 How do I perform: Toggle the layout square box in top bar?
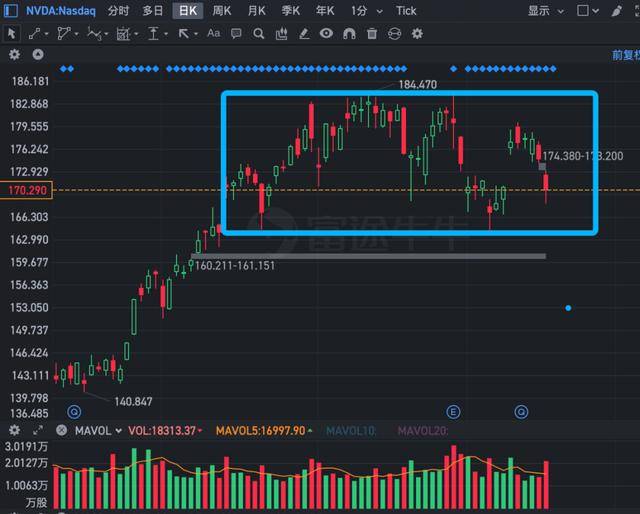(584, 10)
